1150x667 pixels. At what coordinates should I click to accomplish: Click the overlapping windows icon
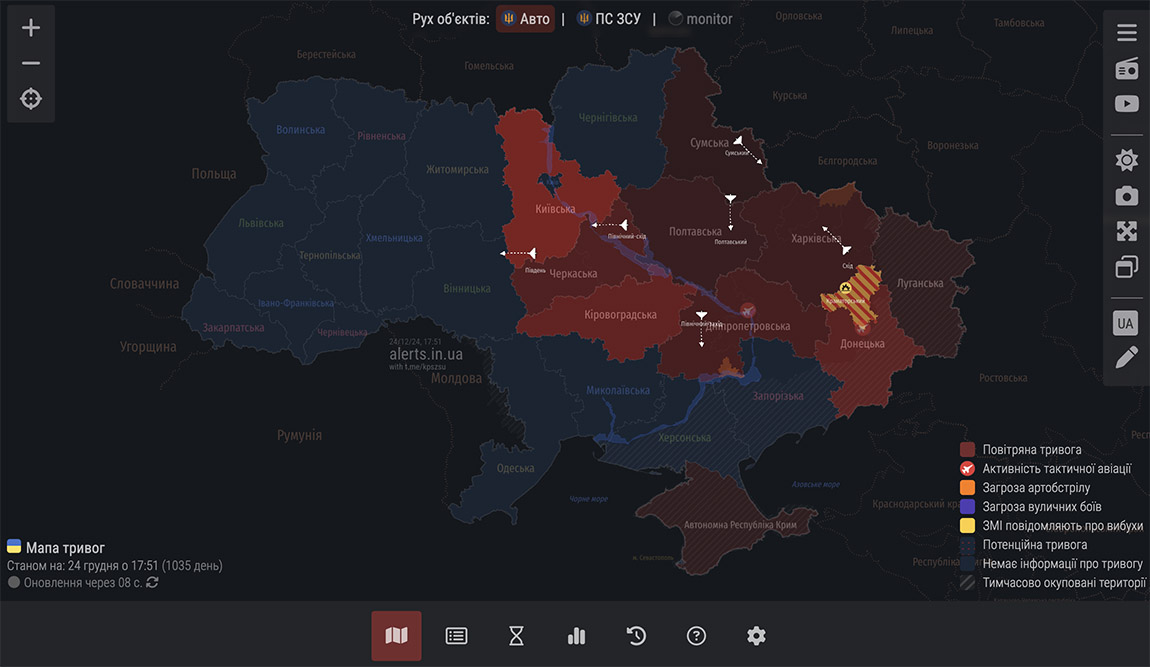coord(1127,267)
